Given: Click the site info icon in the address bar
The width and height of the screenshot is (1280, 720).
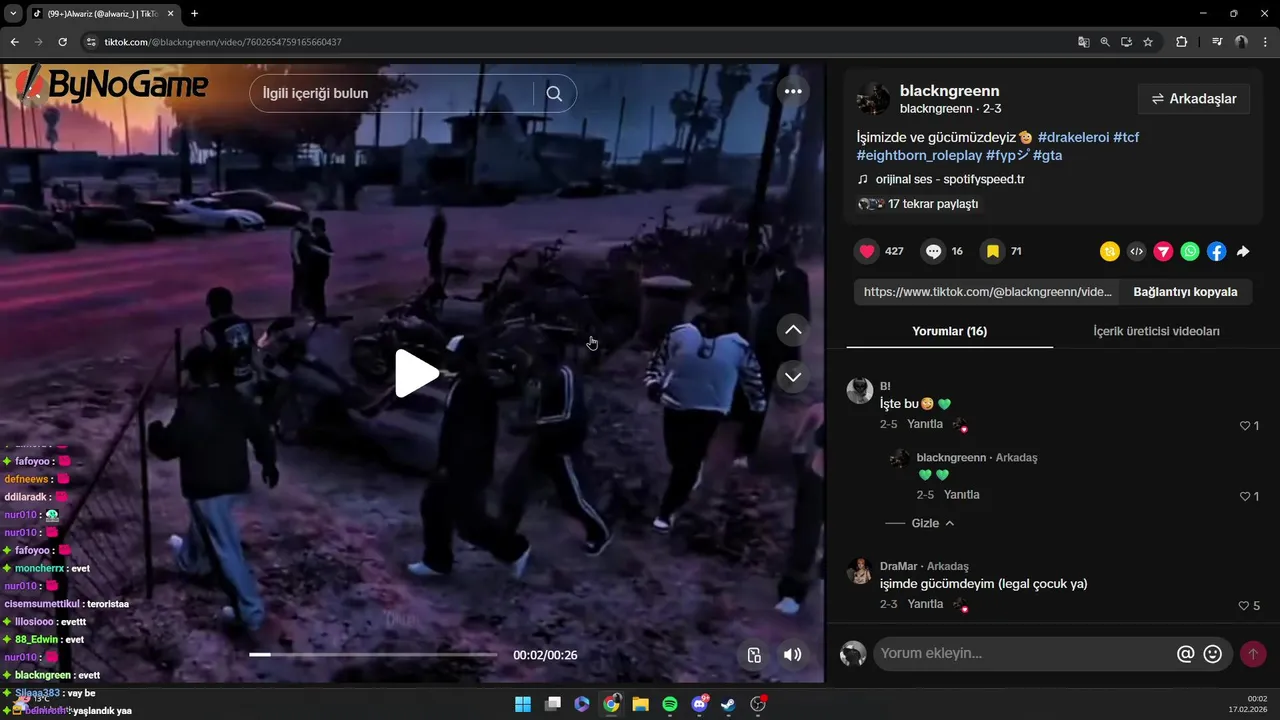Looking at the screenshot, I should [x=90, y=42].
